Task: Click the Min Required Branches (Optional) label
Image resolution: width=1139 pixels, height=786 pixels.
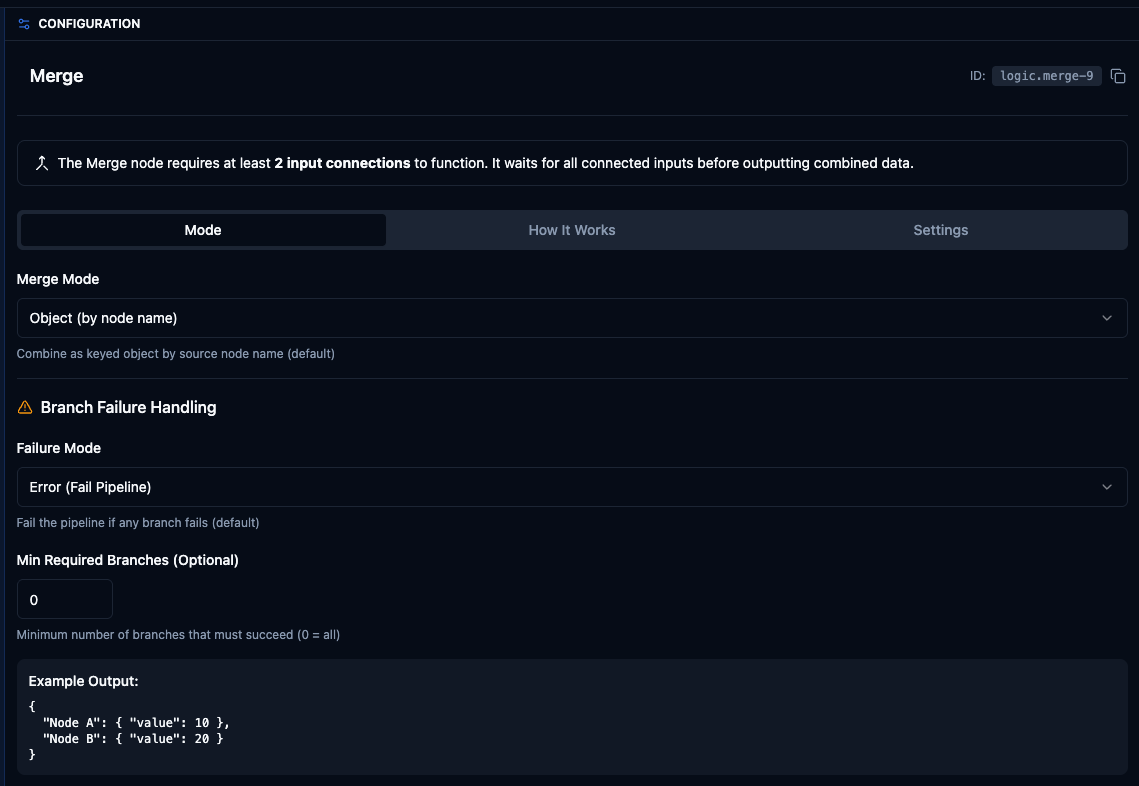Action: pos(127,560)
